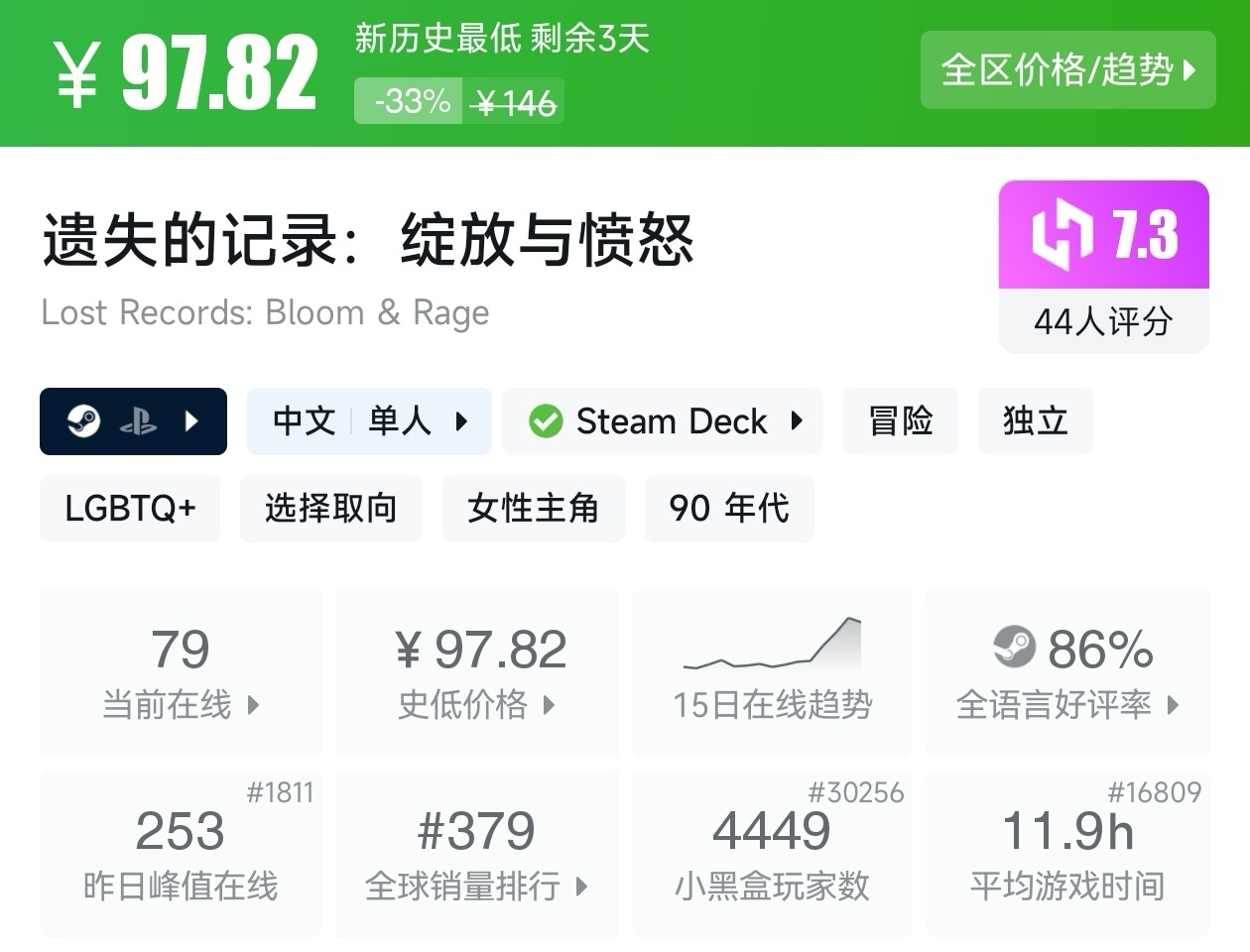The width and height of the screenshot is (1250, 952).
Task: Click the #30256 rank label
Action: click(x=856, y=792)
